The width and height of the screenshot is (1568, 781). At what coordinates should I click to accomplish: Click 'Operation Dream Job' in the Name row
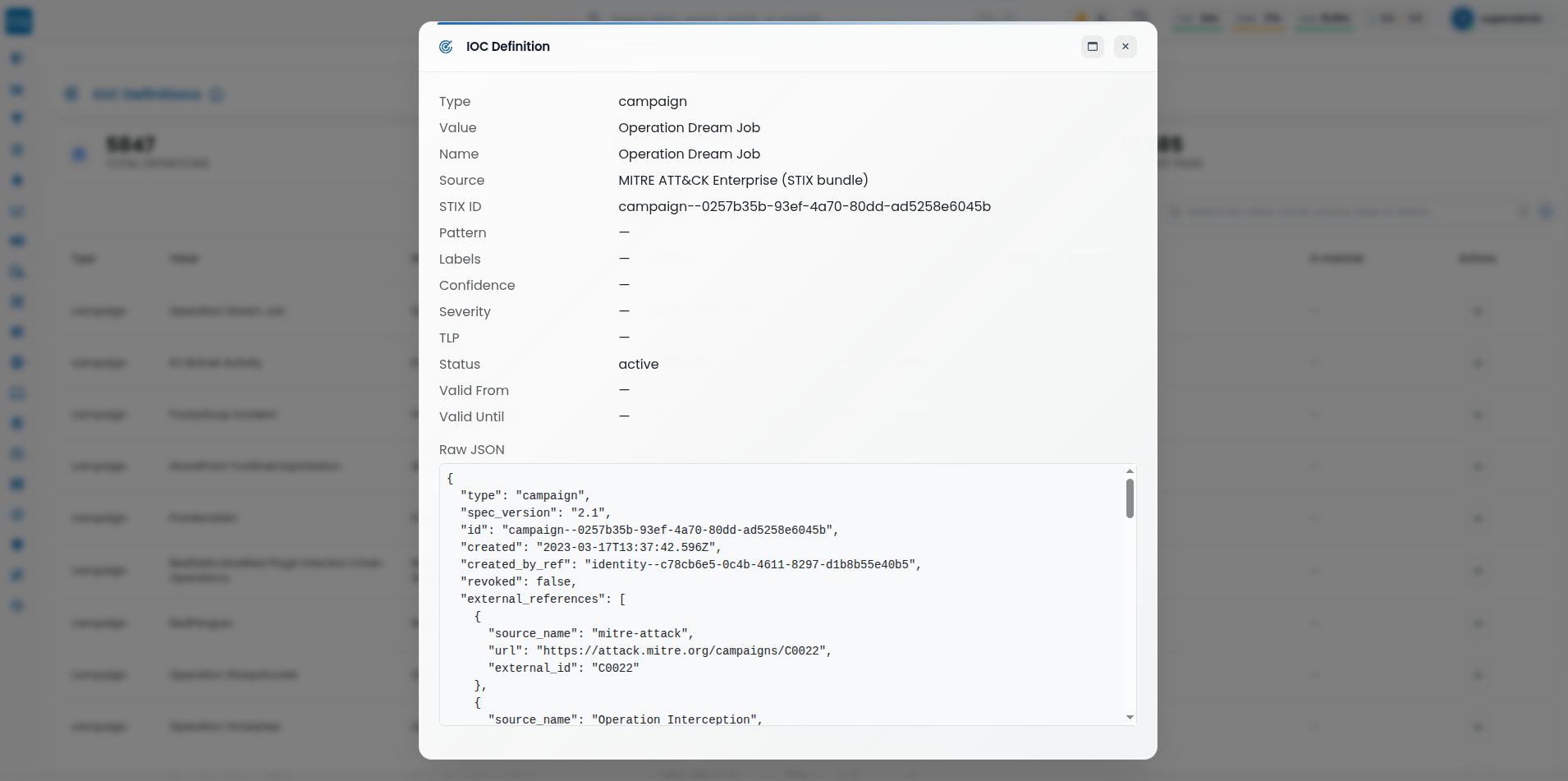tap(690, 154)
